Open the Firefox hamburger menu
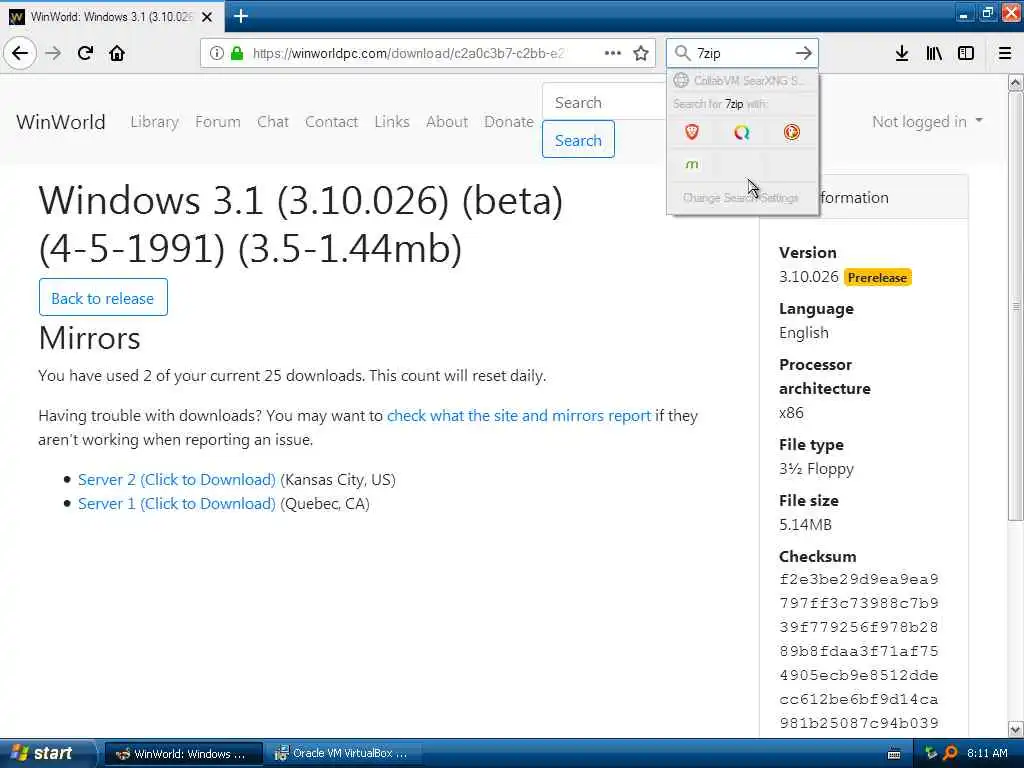 coord(1005,53)
